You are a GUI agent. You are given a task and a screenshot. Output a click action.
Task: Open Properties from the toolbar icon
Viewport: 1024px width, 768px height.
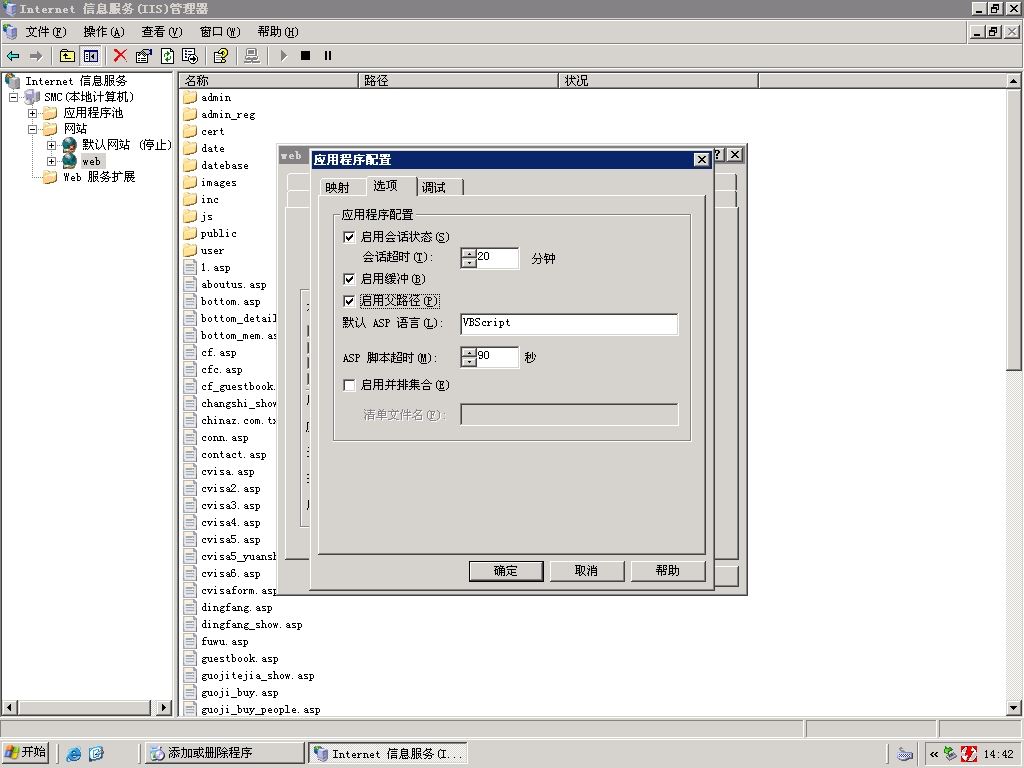[144, 56]
